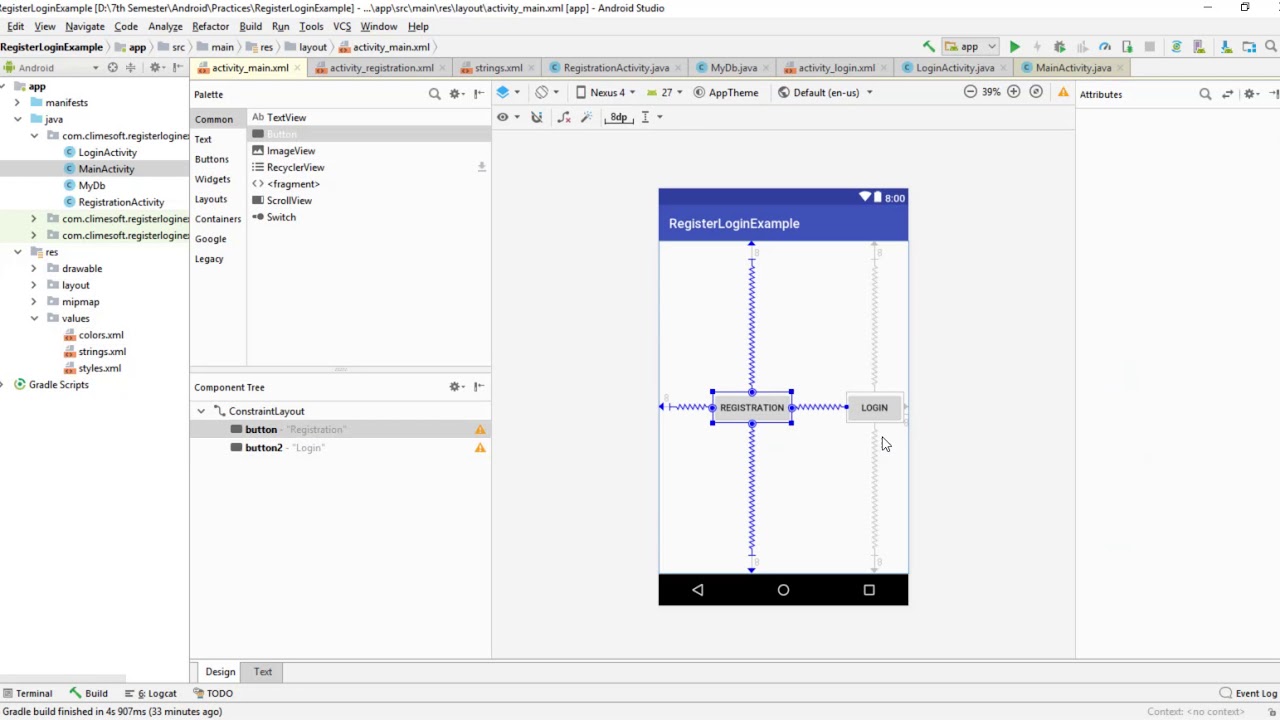Click the Infer Constraints magic wand icon

click(587, 117)
